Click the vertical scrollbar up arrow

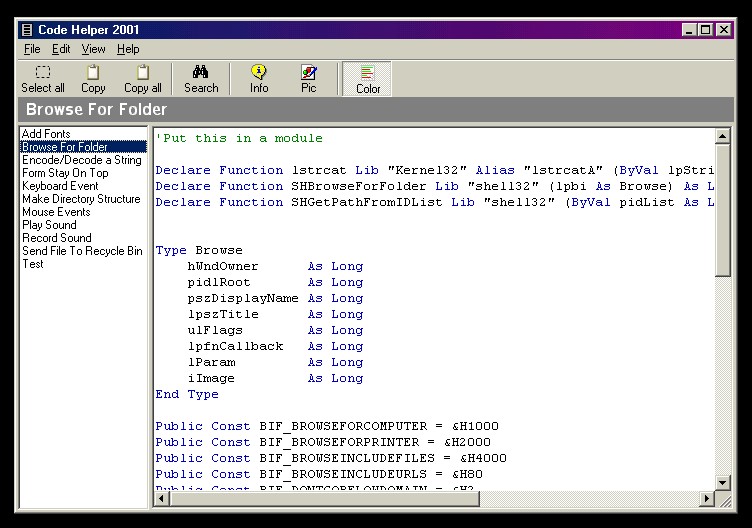point(722,136)
